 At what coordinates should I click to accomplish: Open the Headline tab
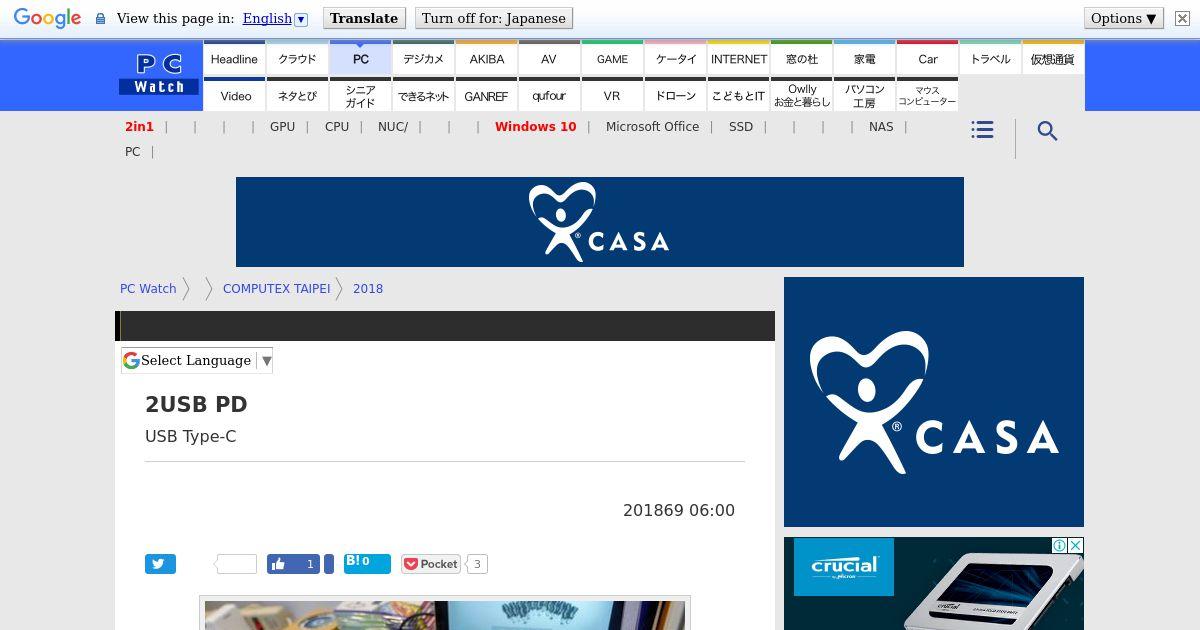[234, 59]
